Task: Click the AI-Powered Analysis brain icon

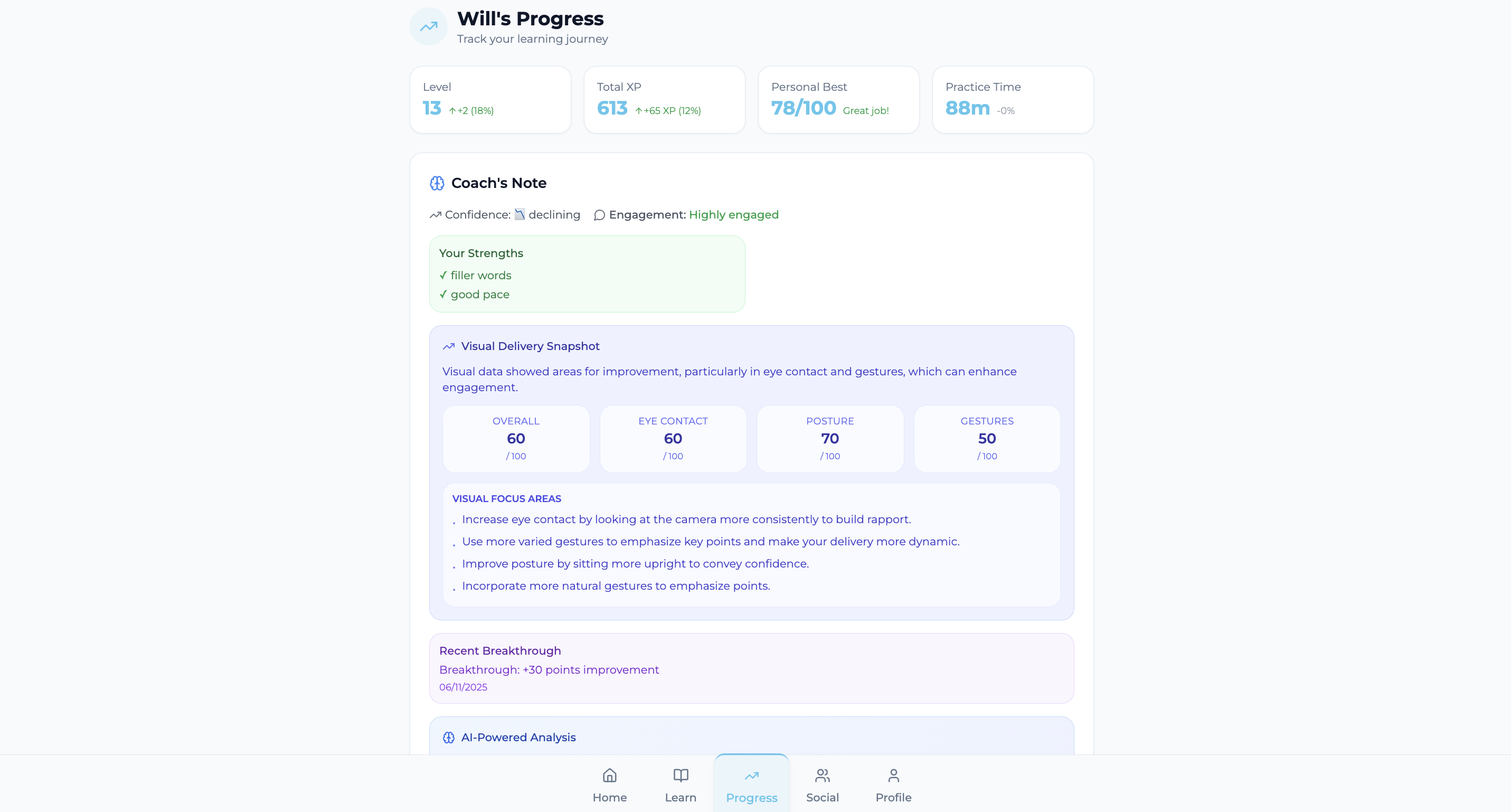Action: (x=449, y=738)
